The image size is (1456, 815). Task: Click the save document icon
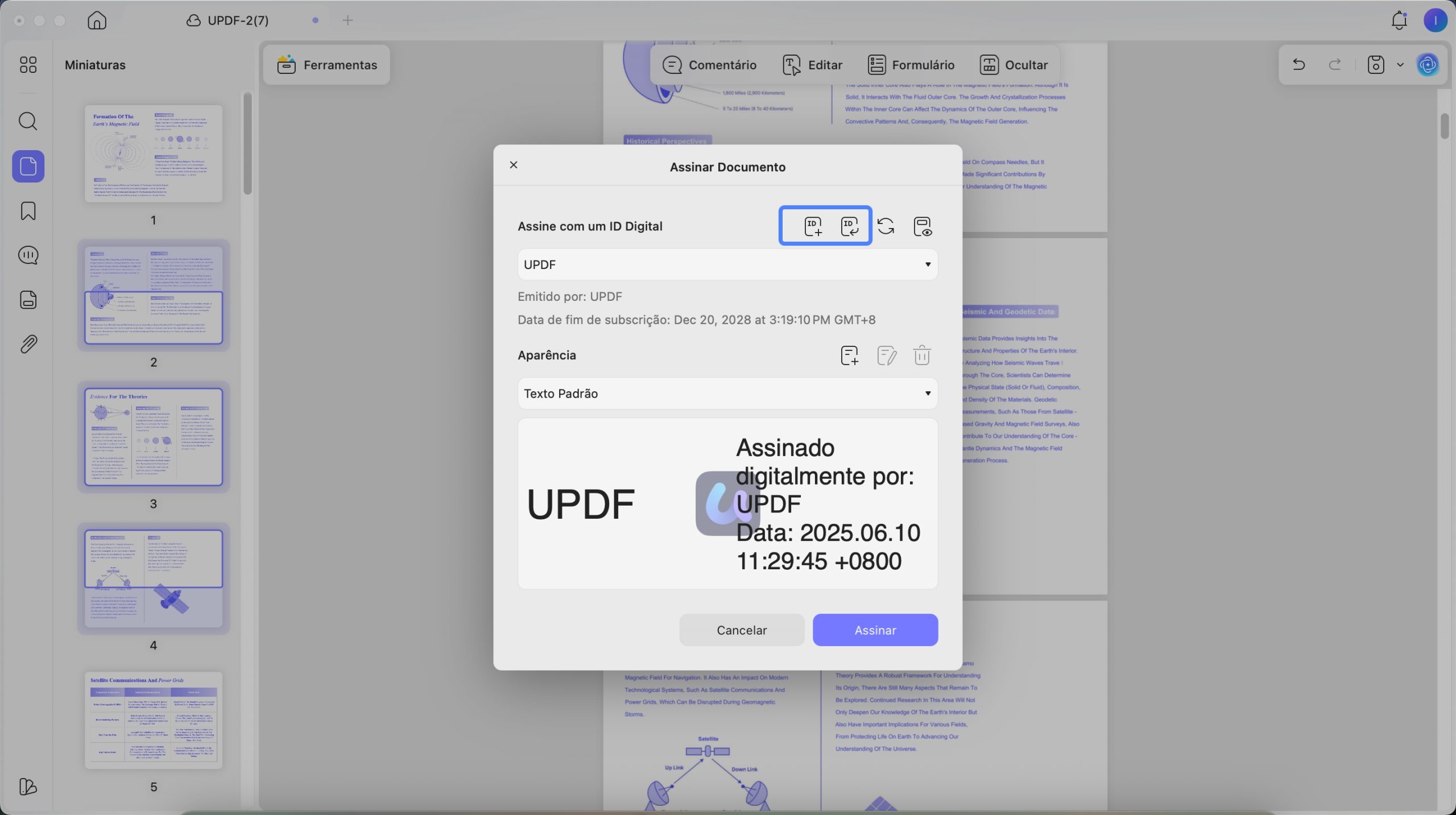(x=1376, y=65)
